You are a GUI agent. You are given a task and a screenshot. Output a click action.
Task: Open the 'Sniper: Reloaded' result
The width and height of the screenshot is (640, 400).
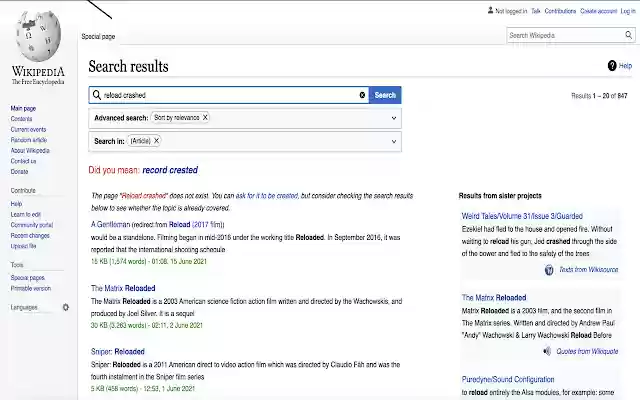pyautogui.click(x=118, y=351)
